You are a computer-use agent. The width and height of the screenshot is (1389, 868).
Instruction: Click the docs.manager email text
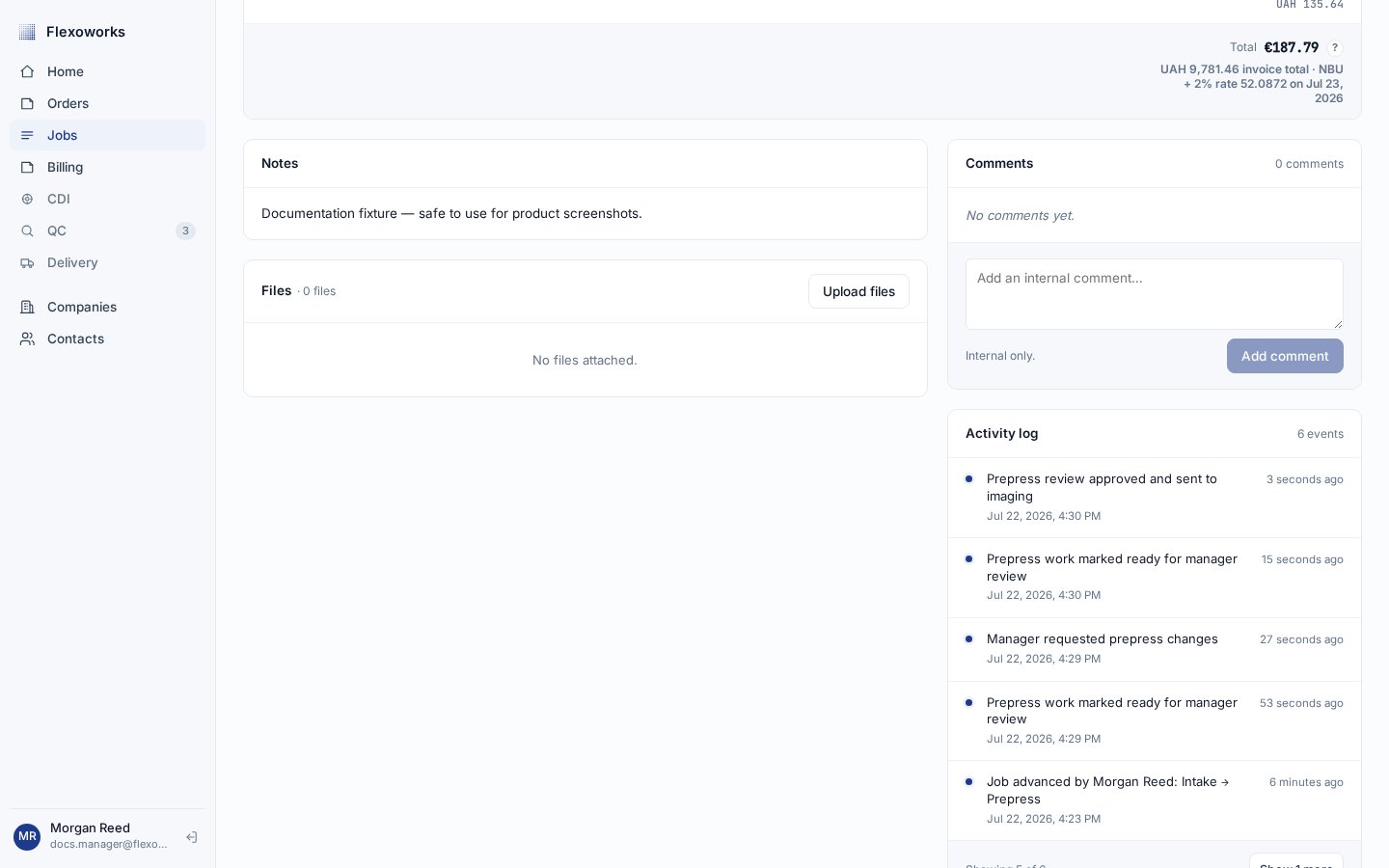(x=109, y=844)
